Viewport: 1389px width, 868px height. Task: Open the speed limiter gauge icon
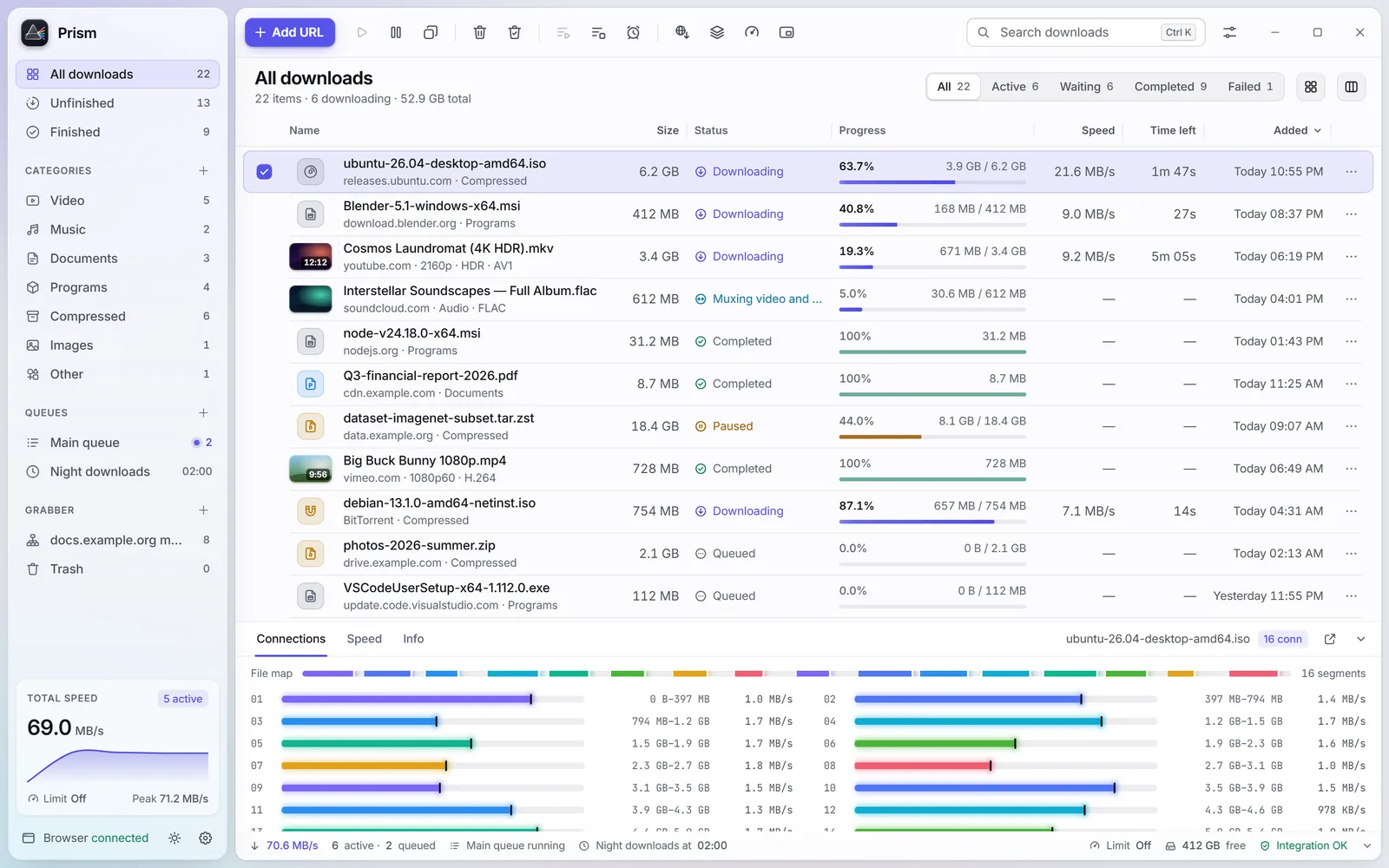pyautogui.click(x=752, y=32)
